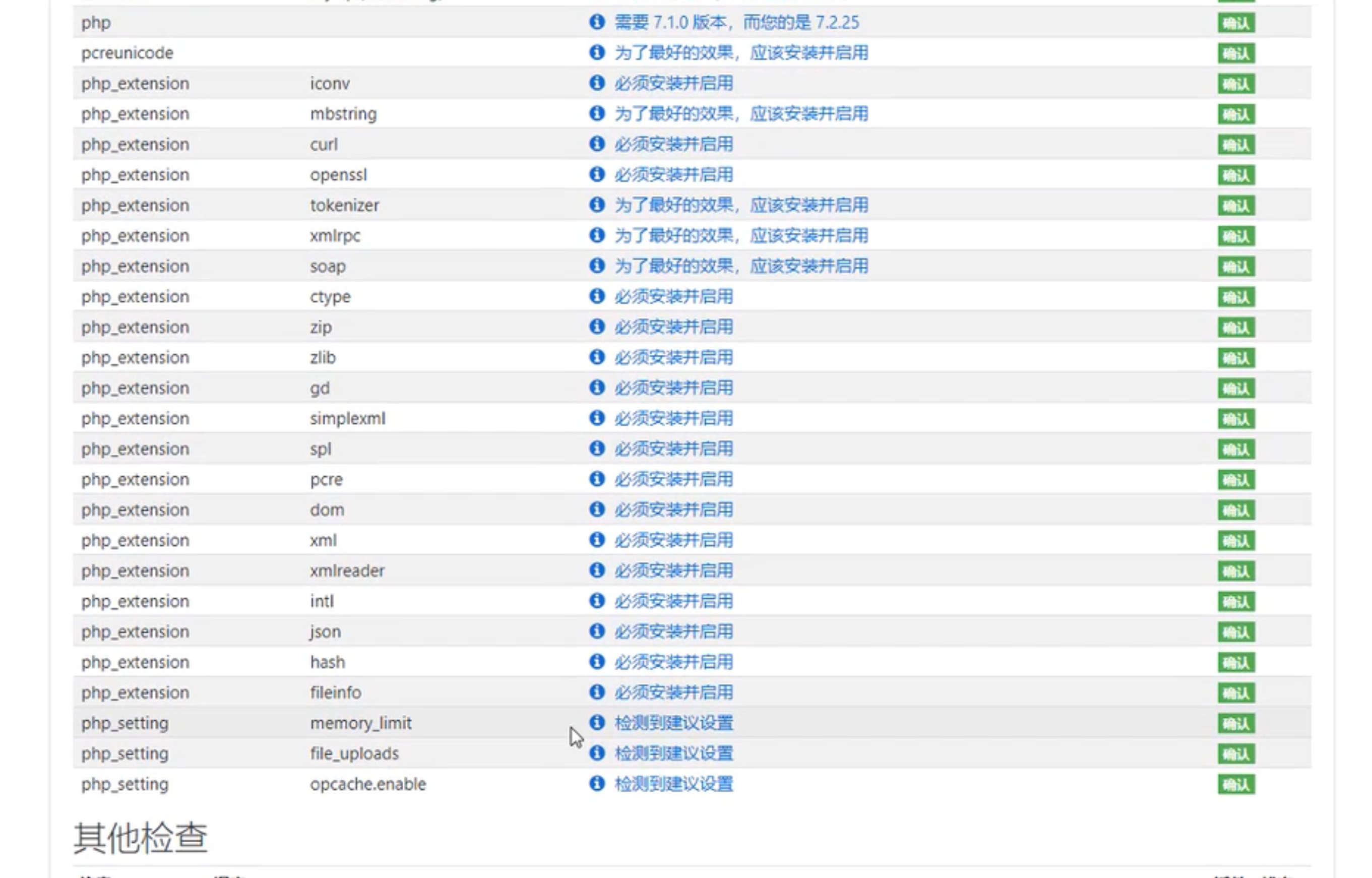Click the green status badge in the xmlrpc row
This screenshot has height=878, width=1372.
click(1236, 236)
